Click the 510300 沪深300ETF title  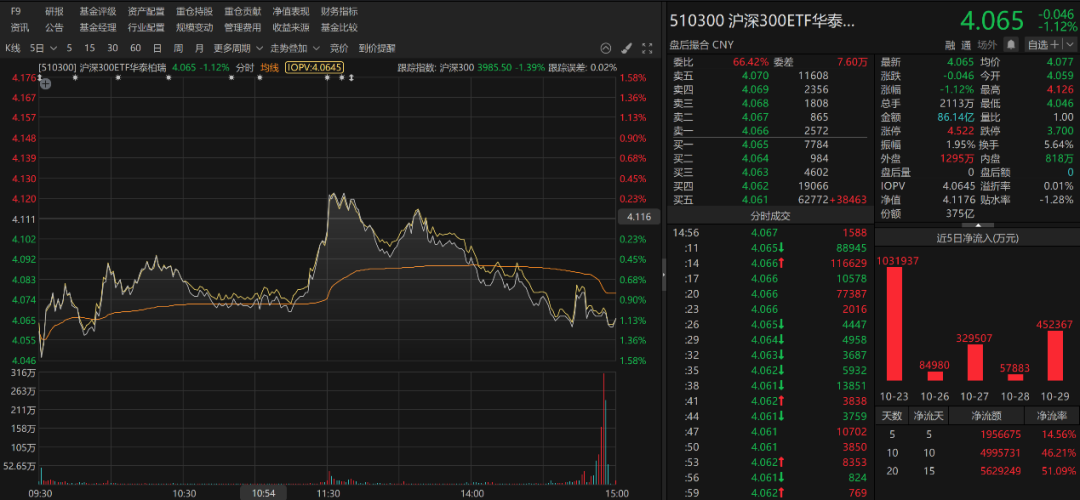click(x=762, y=21)
